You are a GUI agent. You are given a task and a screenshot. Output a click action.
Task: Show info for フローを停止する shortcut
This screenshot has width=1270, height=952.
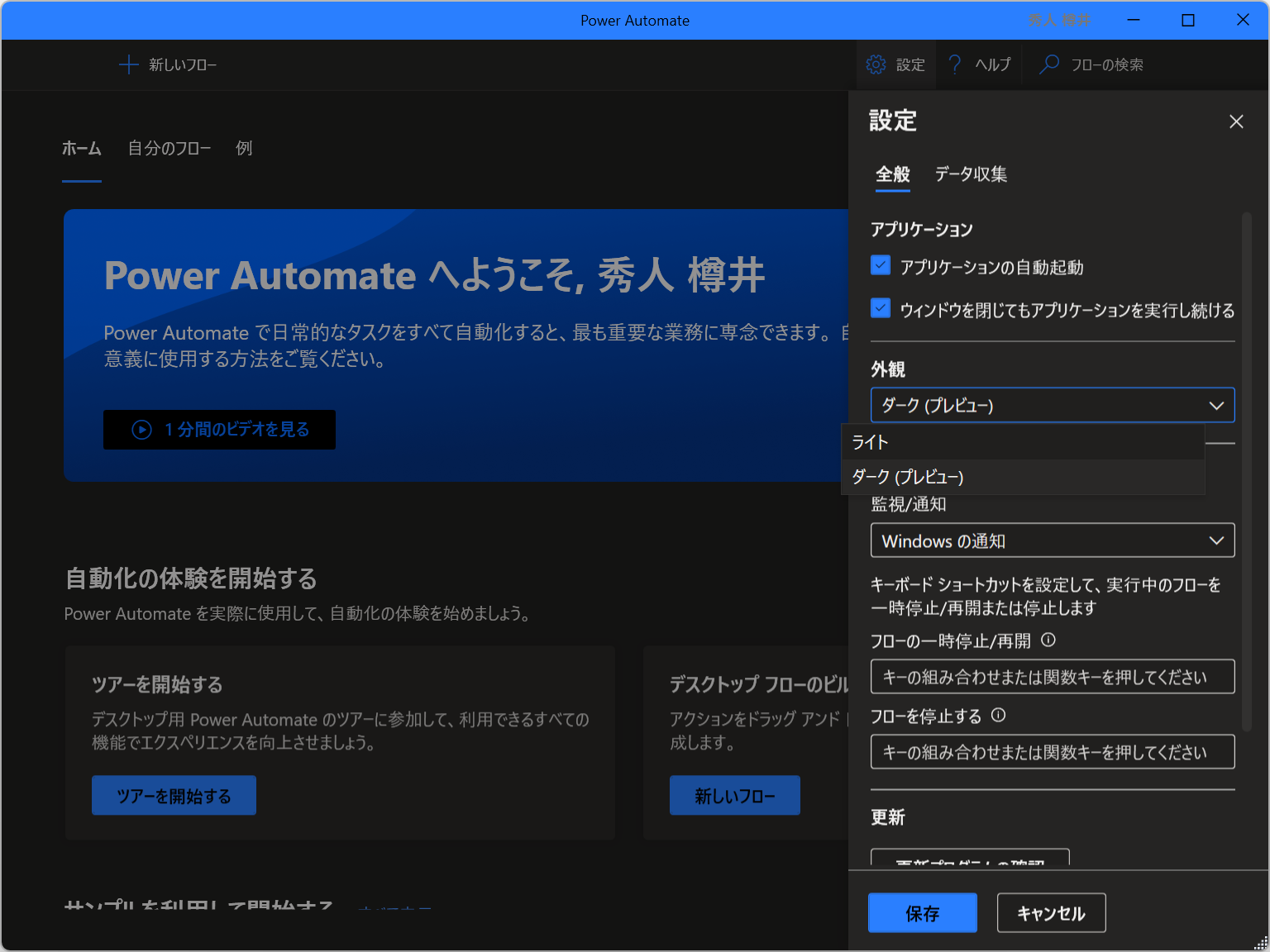point(999,716)
